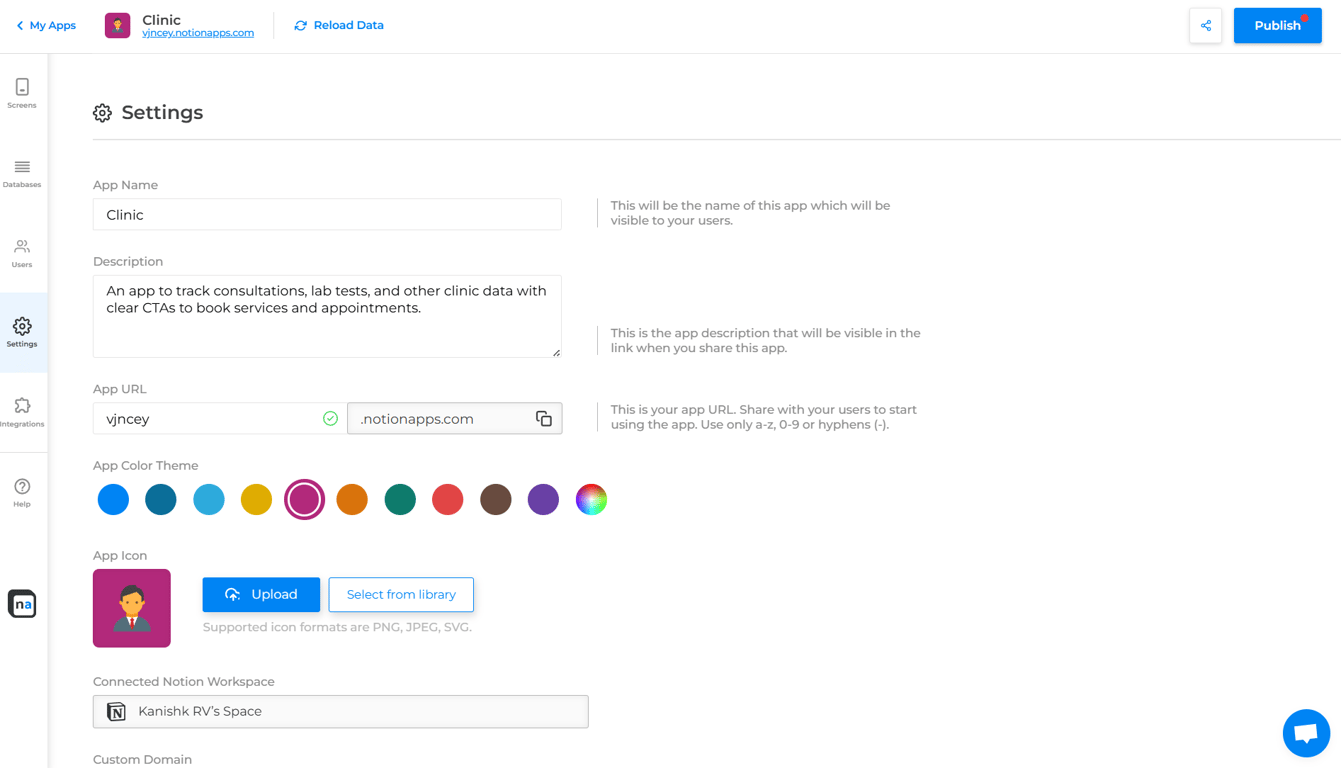Upload a new app icon
The width and height of the screenshot is (1341, 768).
(261, 595)
